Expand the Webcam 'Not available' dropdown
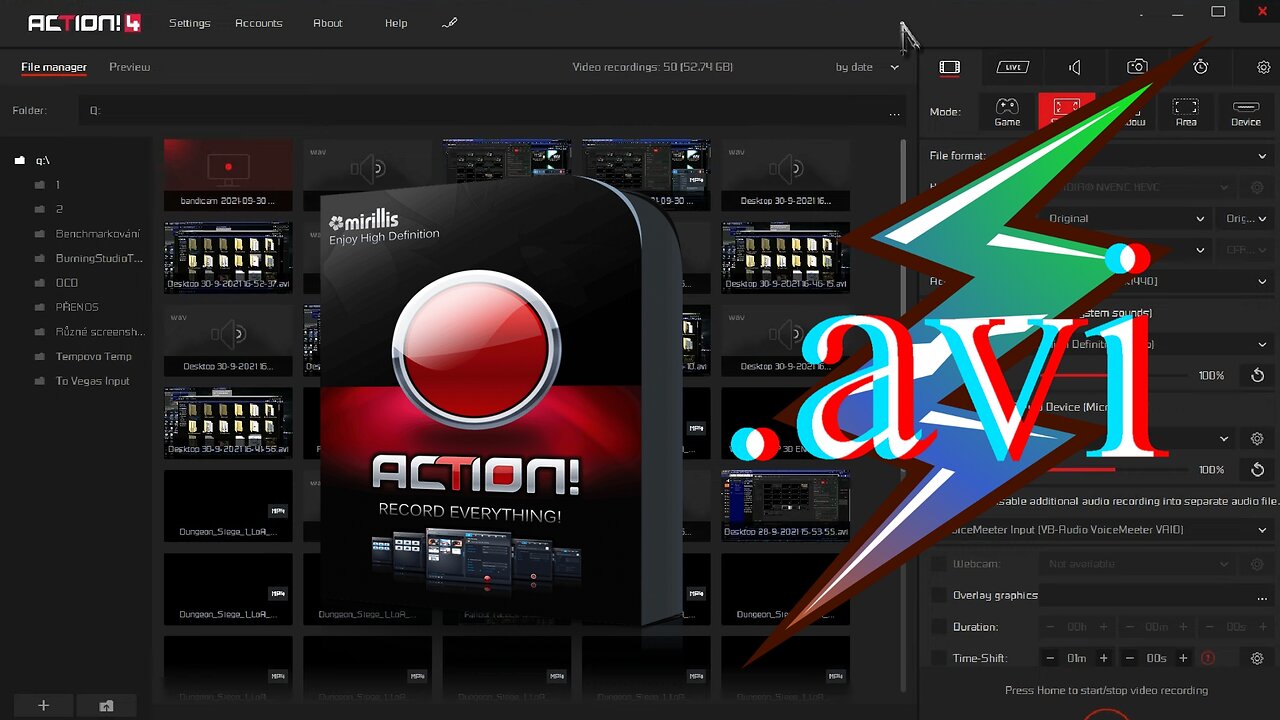Image resolution: width=1280 pixels, height=720 pixels. coord(1136,564)
